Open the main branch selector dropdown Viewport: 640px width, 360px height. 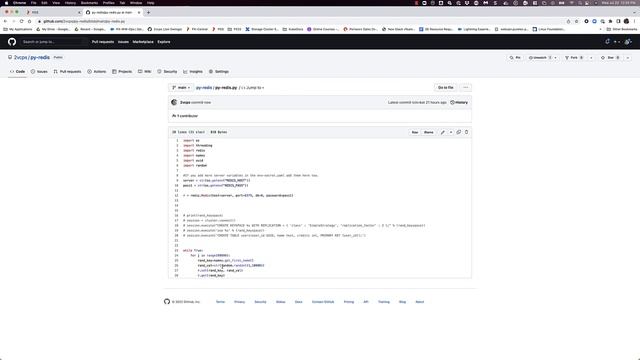[181, 87]
